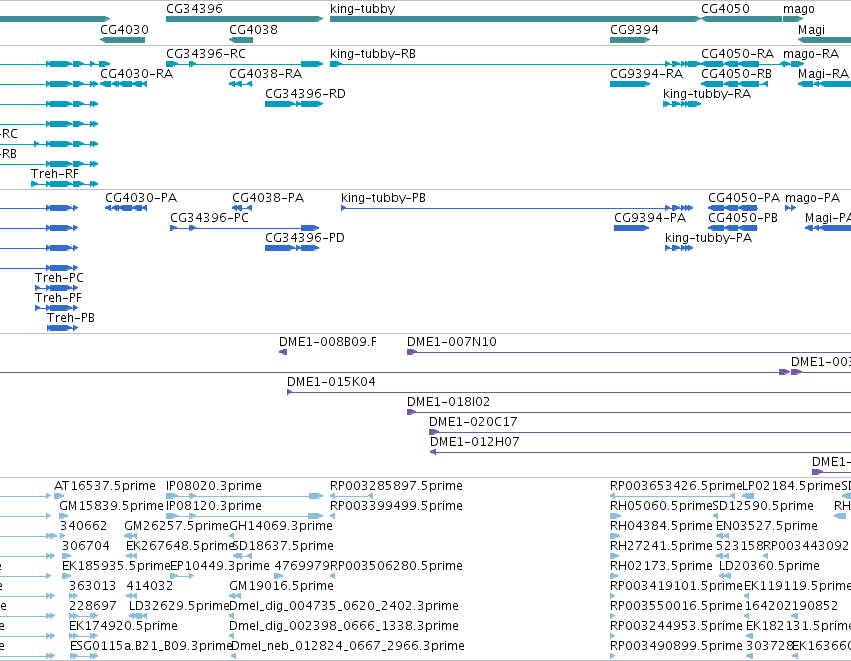The image size is (851, 661).
Task: Click the CG4050-RA transcript label
Action: point(738,54)
